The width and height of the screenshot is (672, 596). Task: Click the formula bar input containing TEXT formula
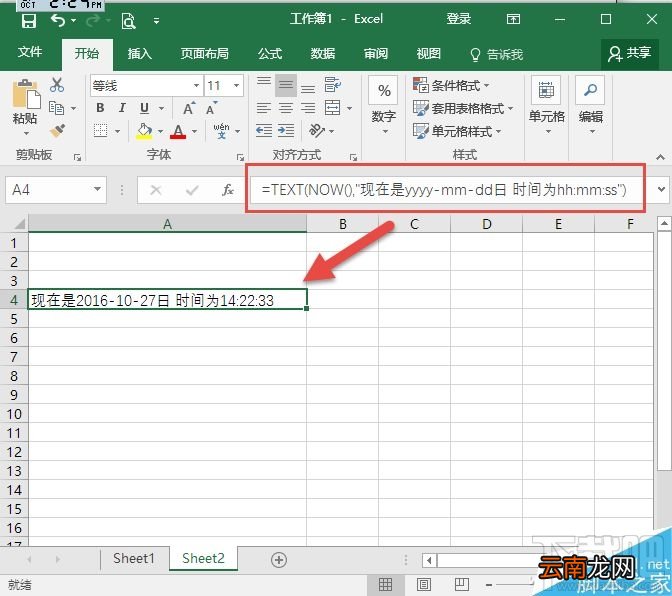click(445, 189)
